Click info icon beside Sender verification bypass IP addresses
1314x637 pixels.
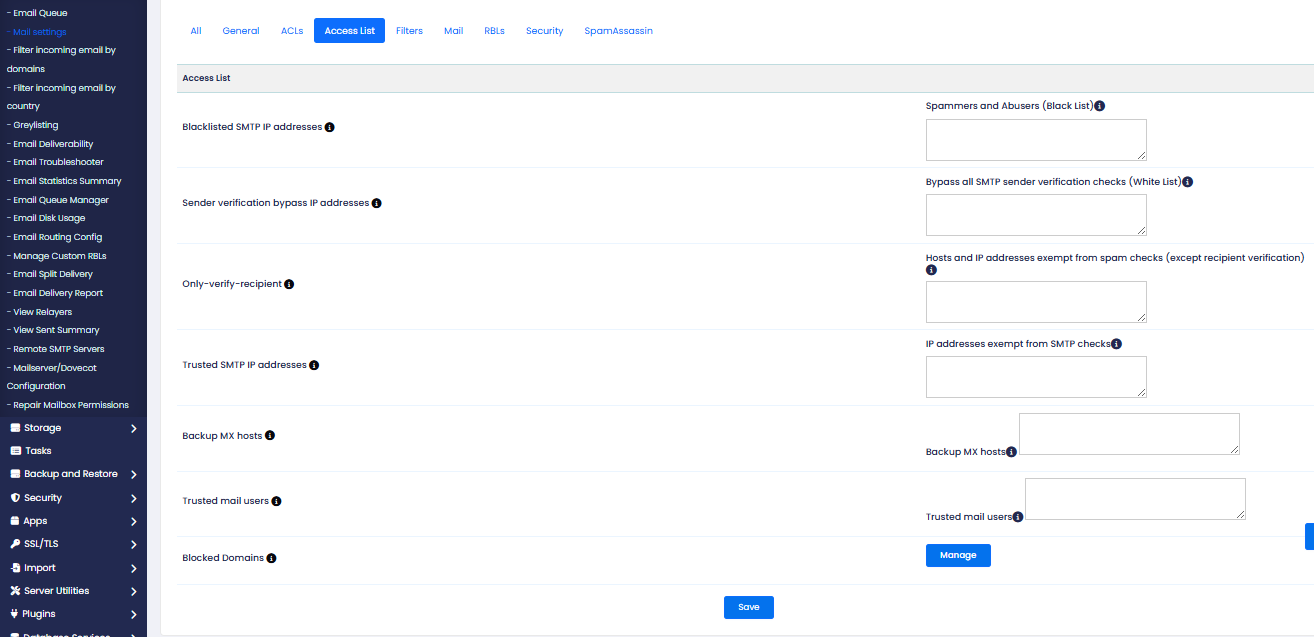pos(377,203)
